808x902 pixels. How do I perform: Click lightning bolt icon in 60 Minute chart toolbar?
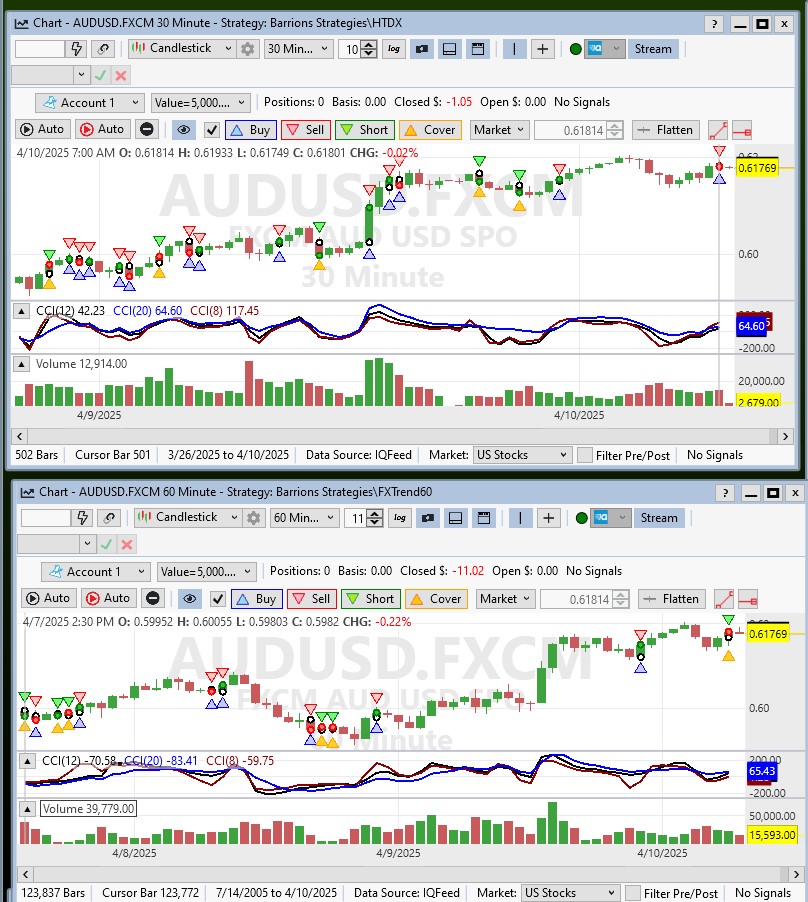coord(82,518)
